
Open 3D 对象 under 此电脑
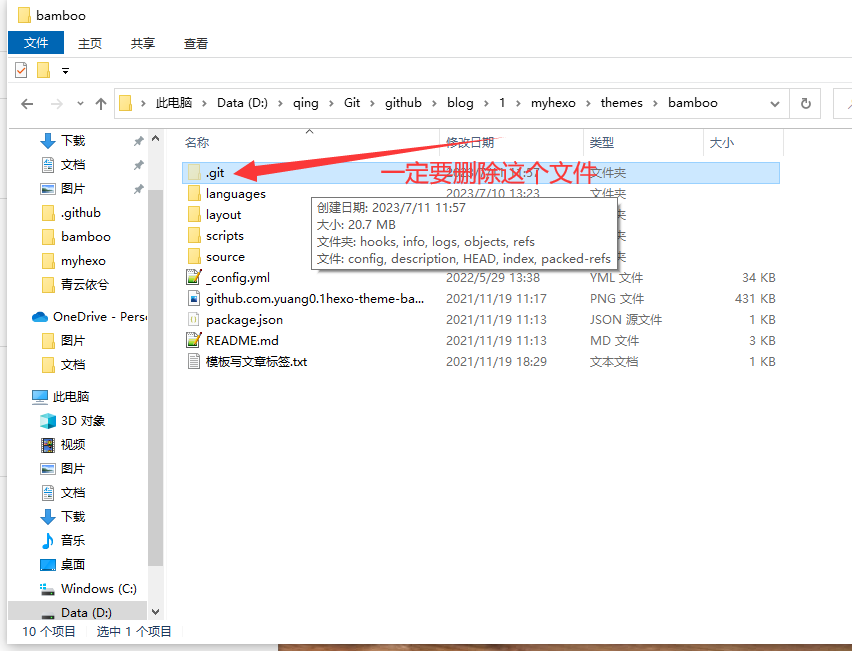click(x=83, y=421)
